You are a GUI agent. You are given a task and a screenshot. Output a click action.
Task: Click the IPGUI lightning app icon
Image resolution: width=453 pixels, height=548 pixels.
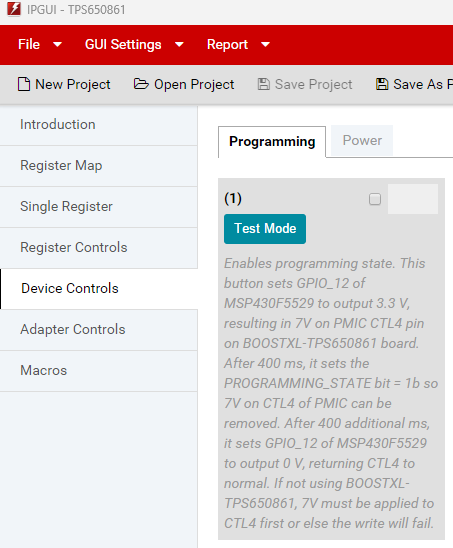(14, 9)
